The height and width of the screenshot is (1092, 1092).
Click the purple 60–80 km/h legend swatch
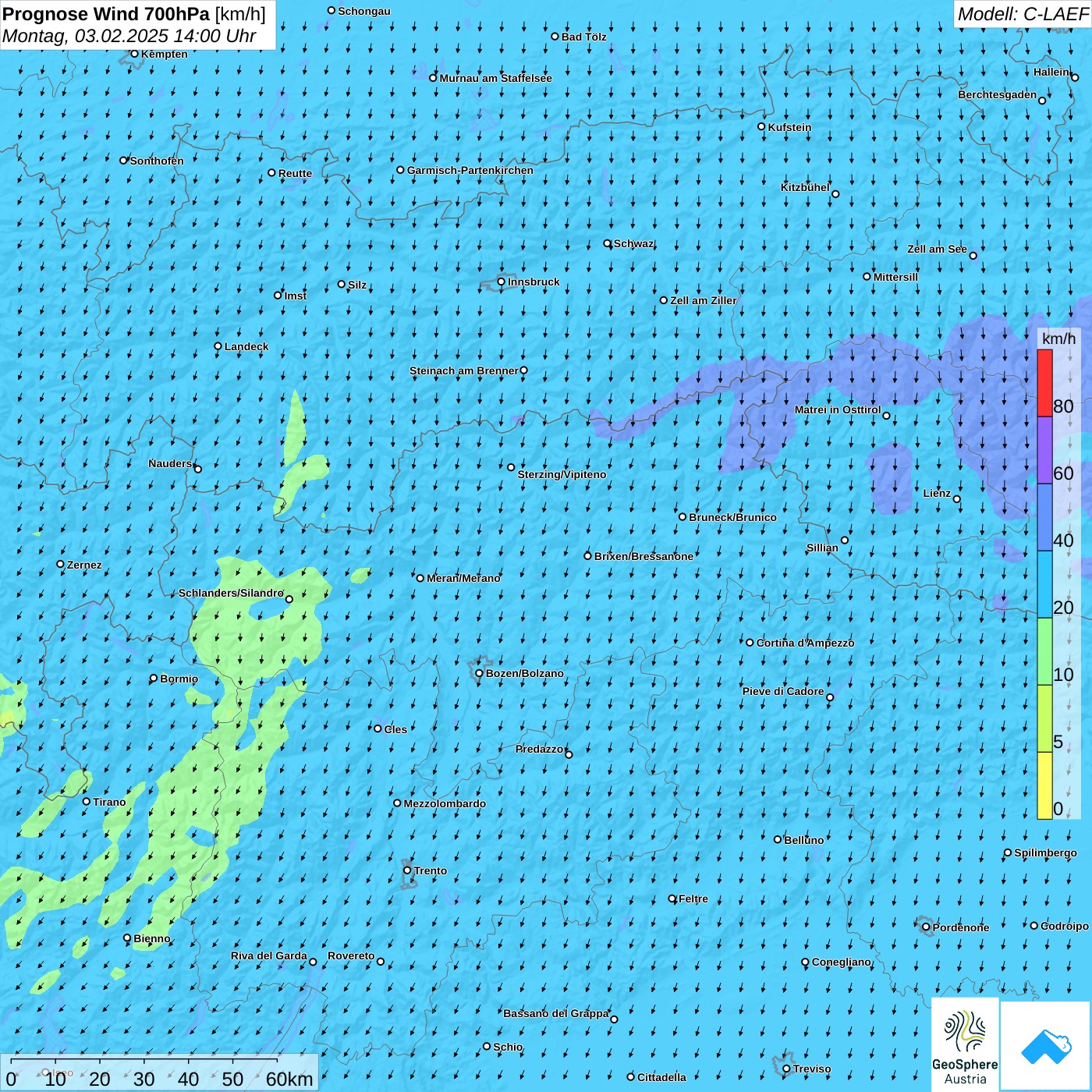1044,450
